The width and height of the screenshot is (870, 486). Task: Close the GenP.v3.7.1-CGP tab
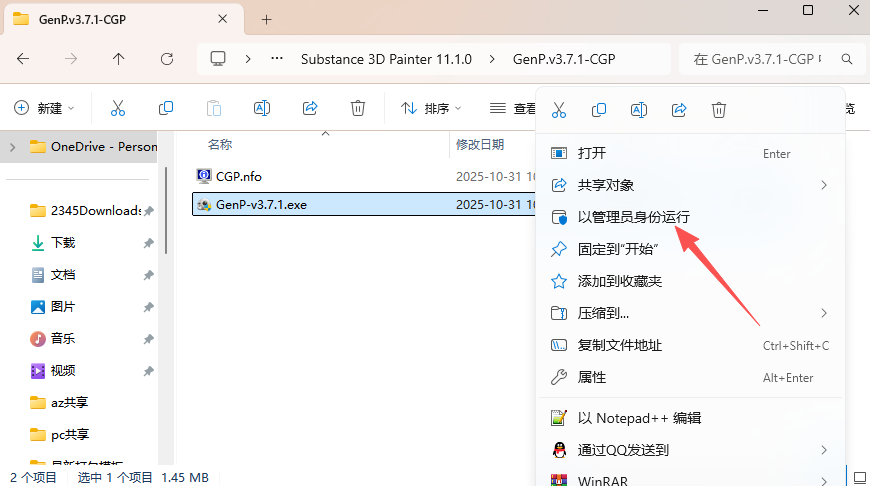tap(222, 19)
